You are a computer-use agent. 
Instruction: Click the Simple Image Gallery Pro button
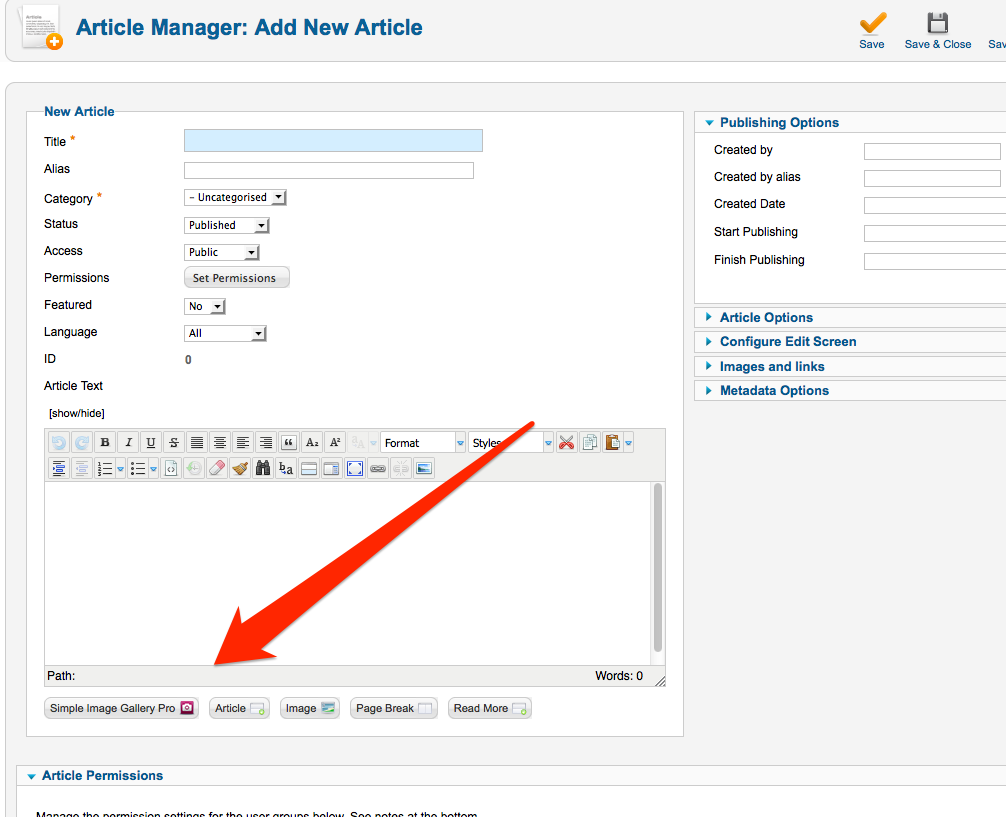(x=121, y=708)
